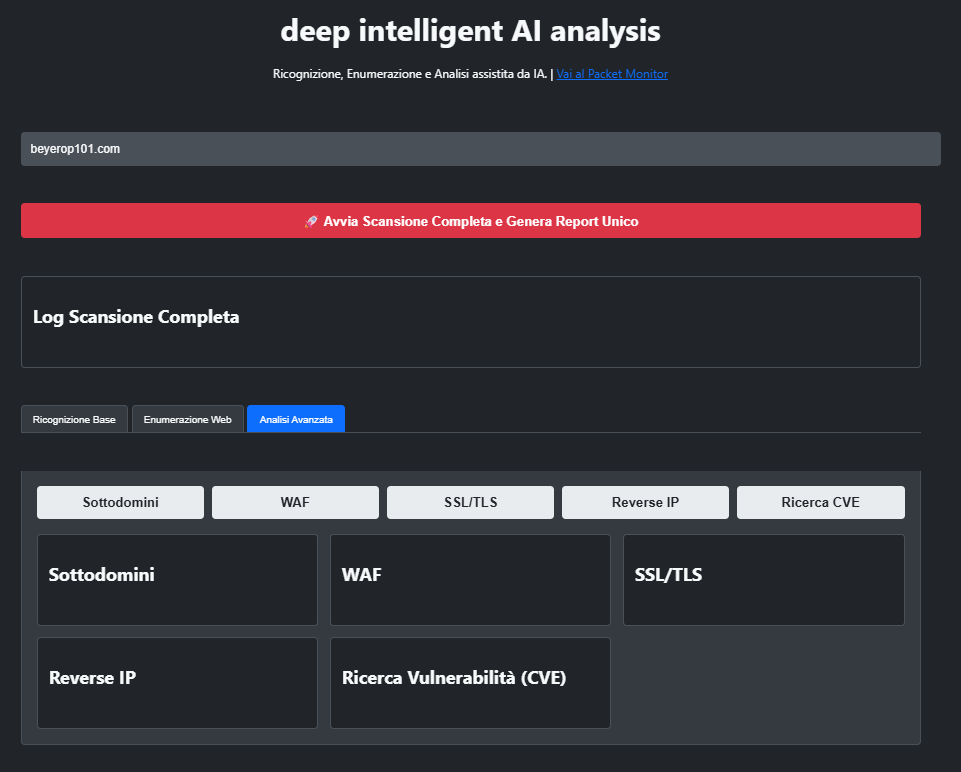The image size is (961, 772).
Task: Click the Log Scansione Completa area
Action: click(470, 322)
